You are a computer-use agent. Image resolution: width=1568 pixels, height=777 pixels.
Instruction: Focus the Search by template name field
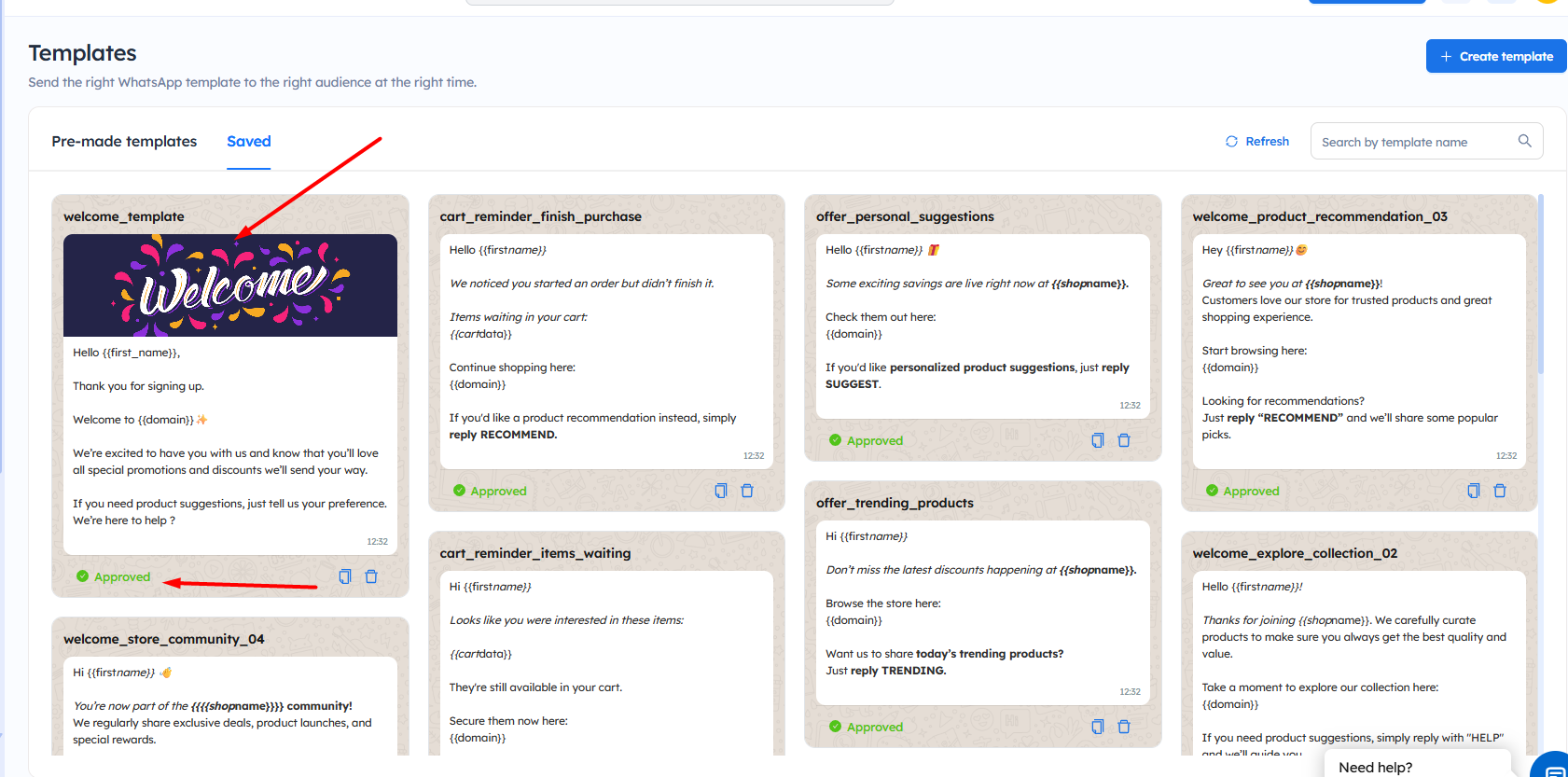pyautogui.click(x=1413, y=142)
